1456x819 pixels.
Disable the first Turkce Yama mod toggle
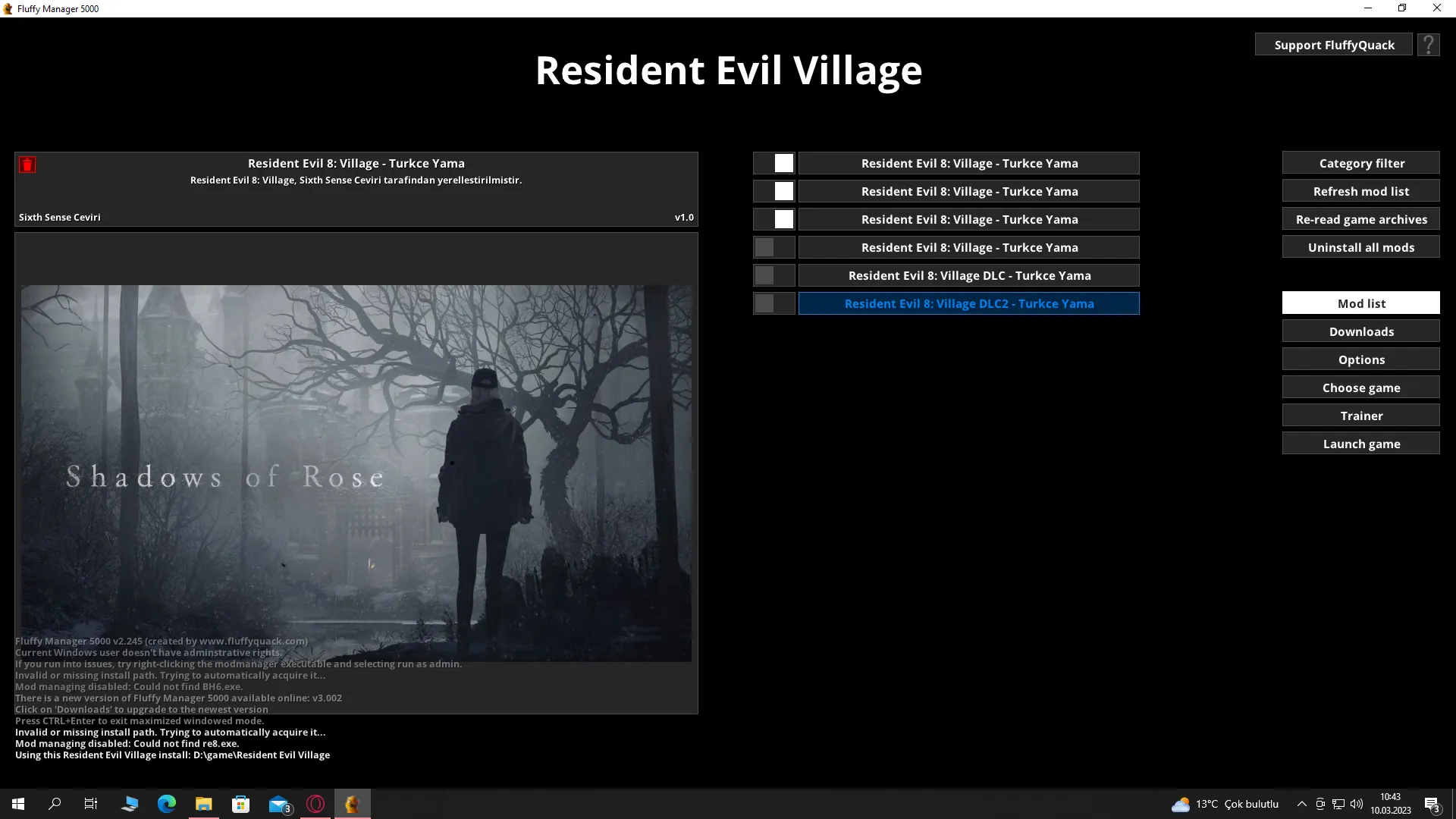click(x=774, y=163)
